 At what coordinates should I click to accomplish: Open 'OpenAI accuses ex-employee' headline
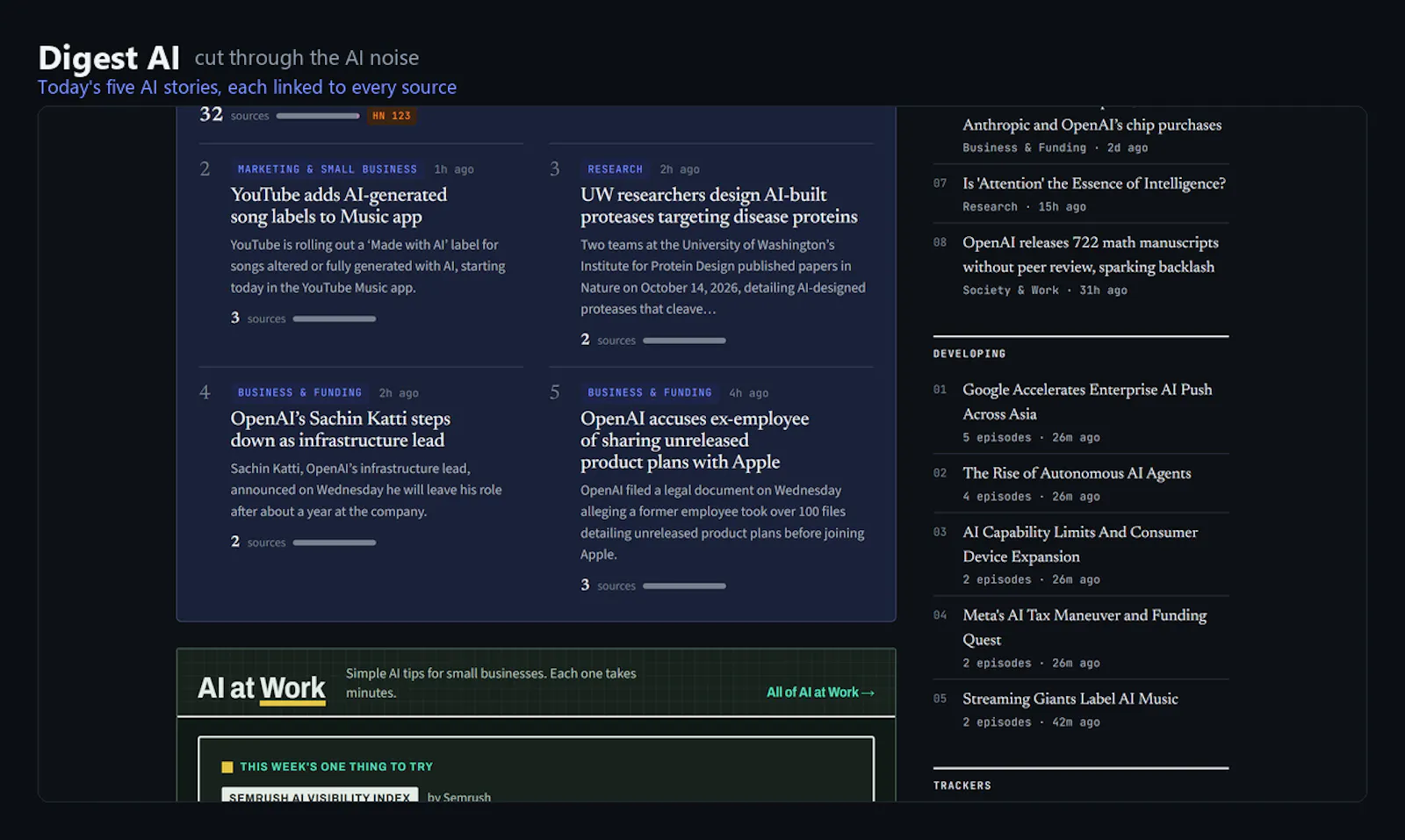point(694,440)
